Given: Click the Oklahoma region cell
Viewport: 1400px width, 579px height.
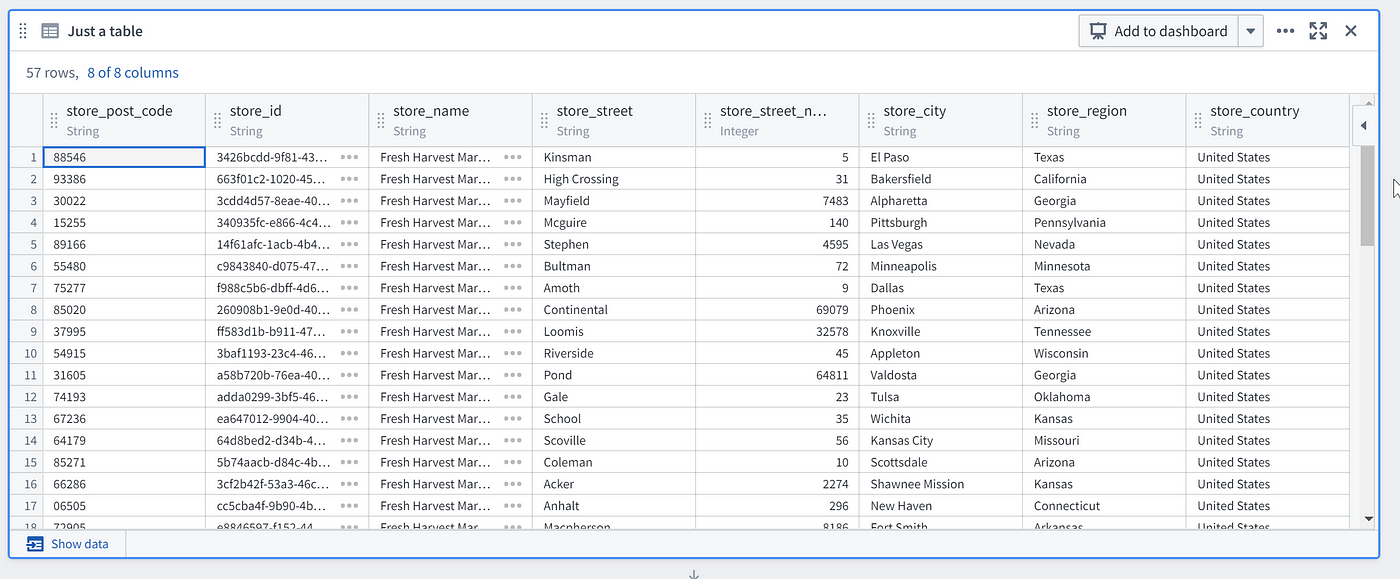Looking at the screenshot, I should coord(1104,397).
